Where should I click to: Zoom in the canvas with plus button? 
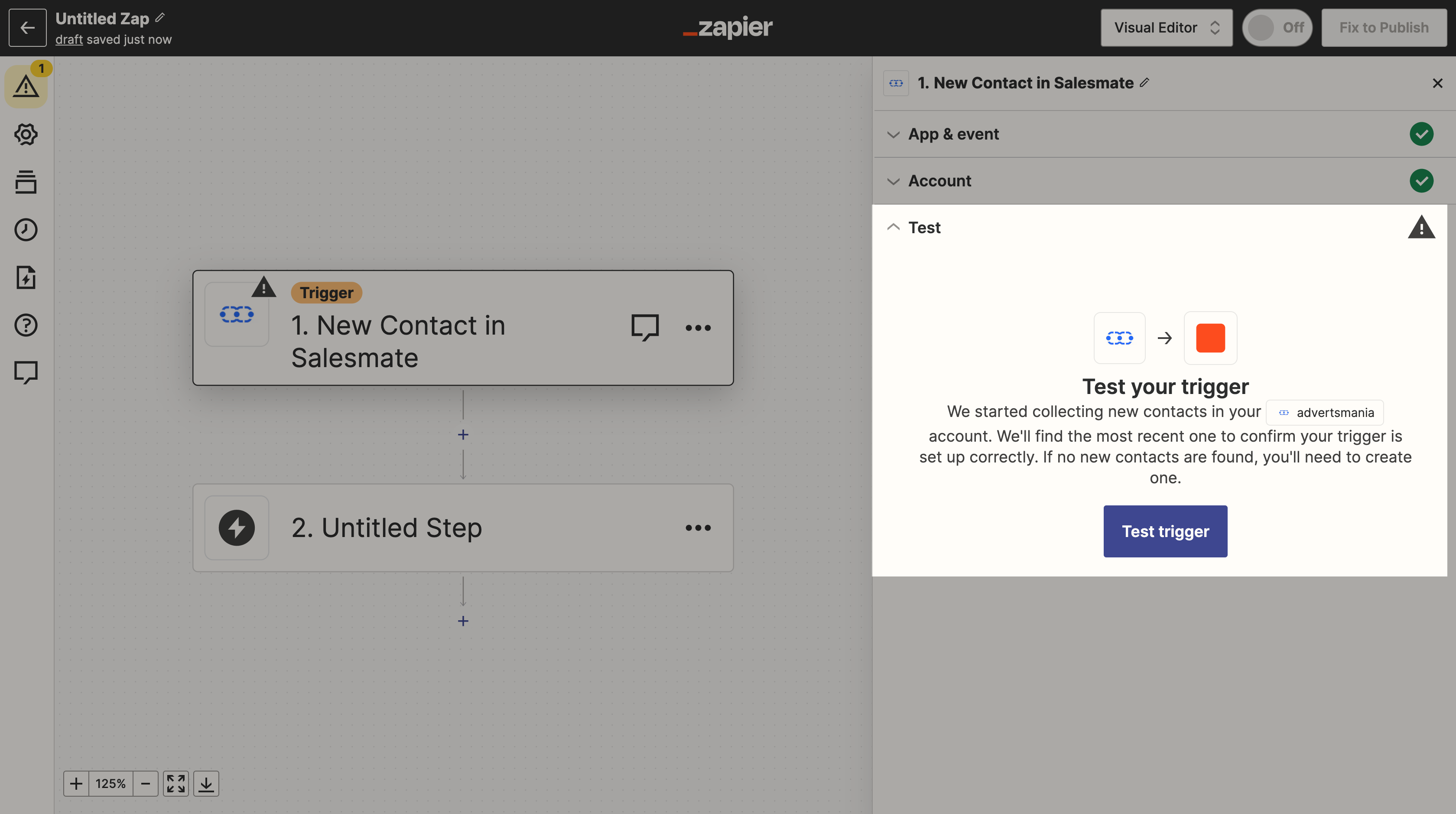pos(76,784)
